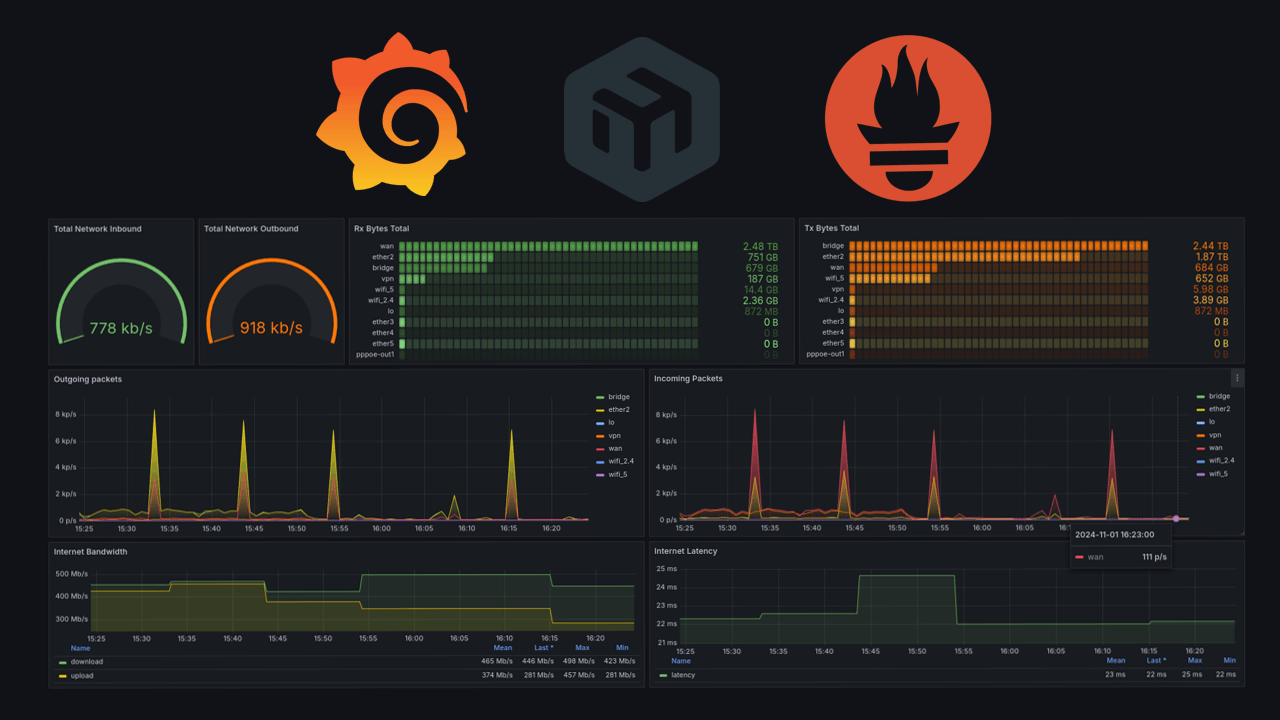Select the latency row in Internet Latency legend
This screenshot has height=720, width=1280.
tap(947, 675)
